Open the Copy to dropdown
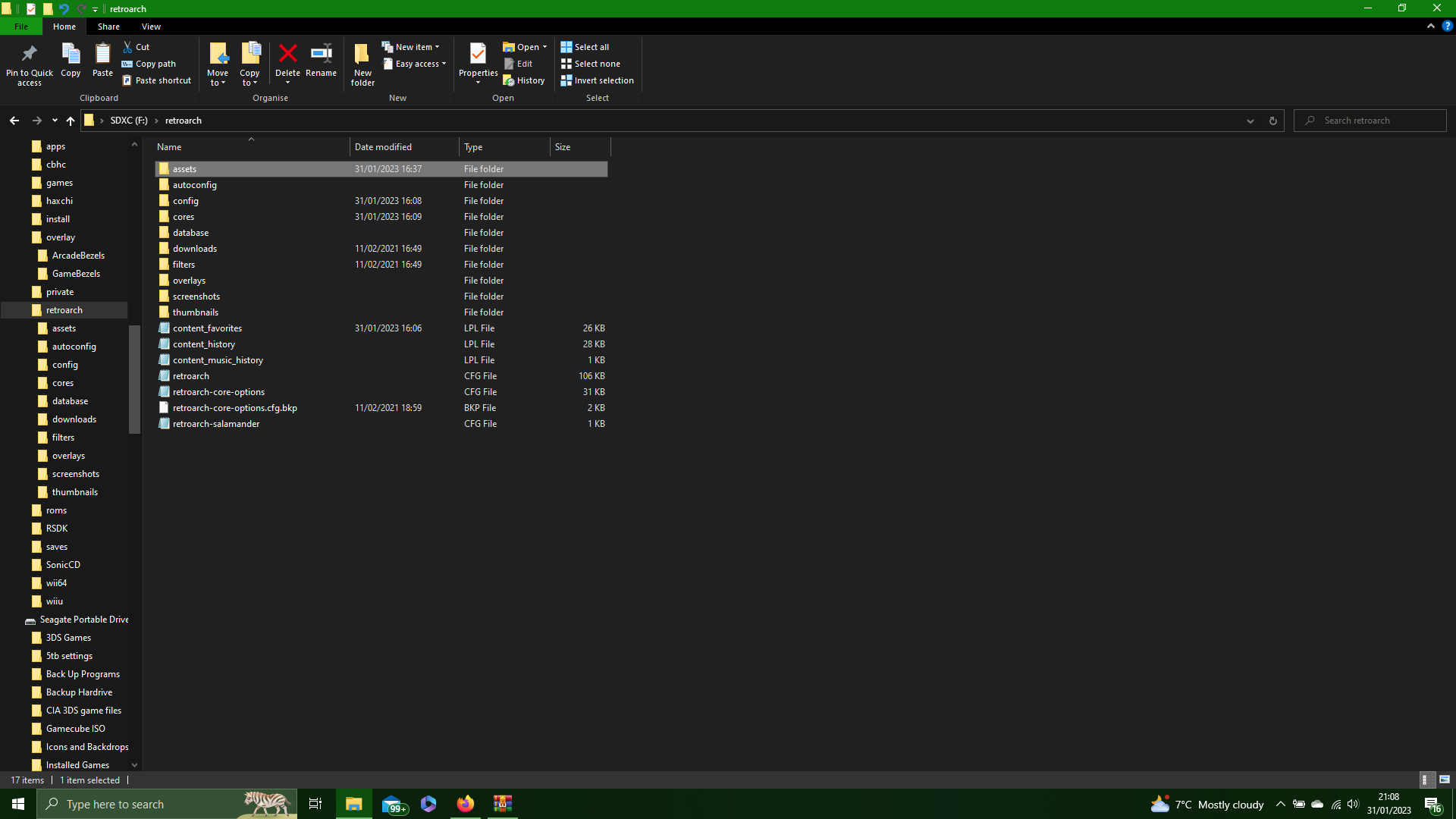Screen dimensions: 1456x819 click(249, 64)
